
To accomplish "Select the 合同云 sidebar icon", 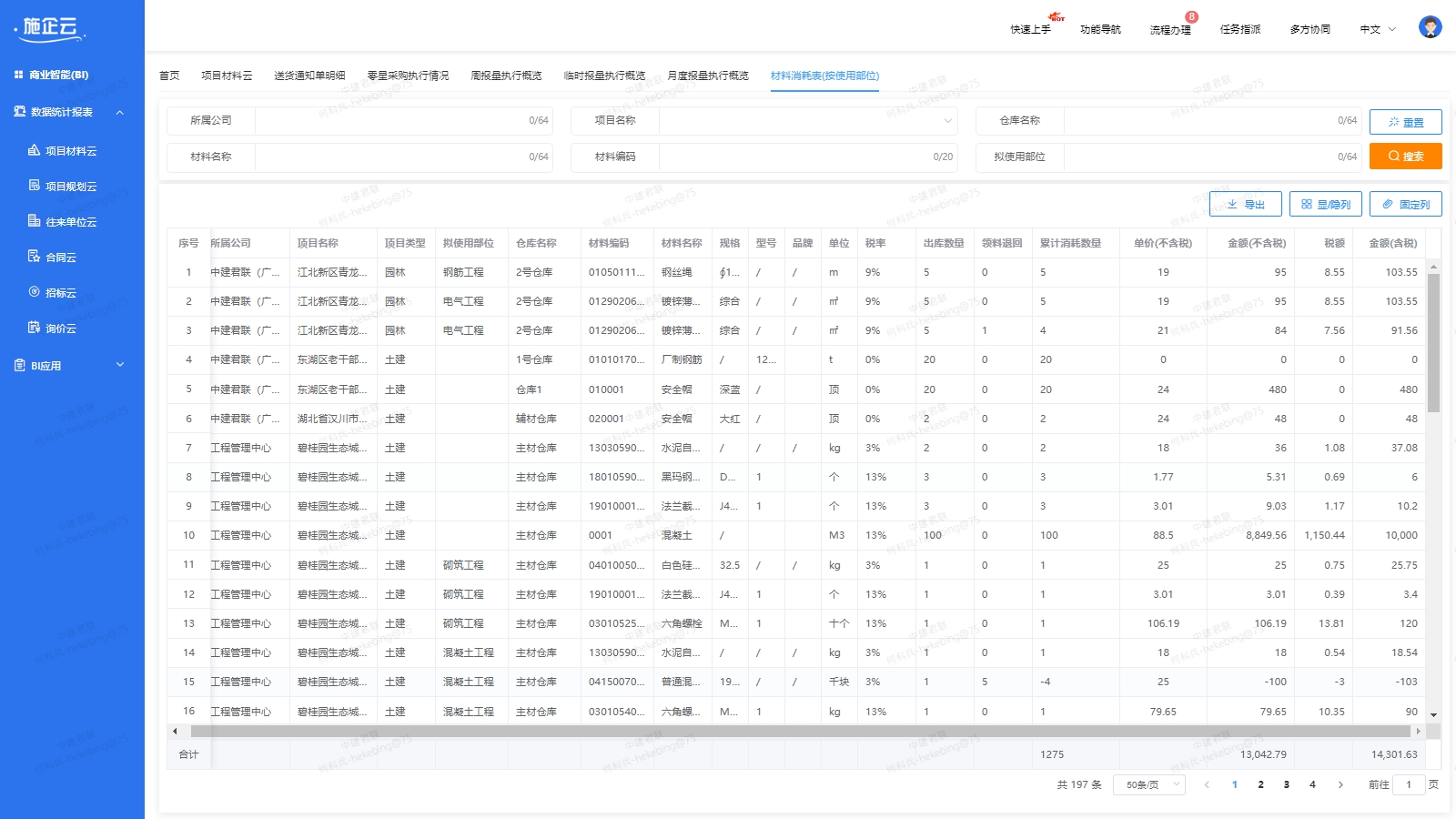I will pyautogui.click(x=35, y=257).
